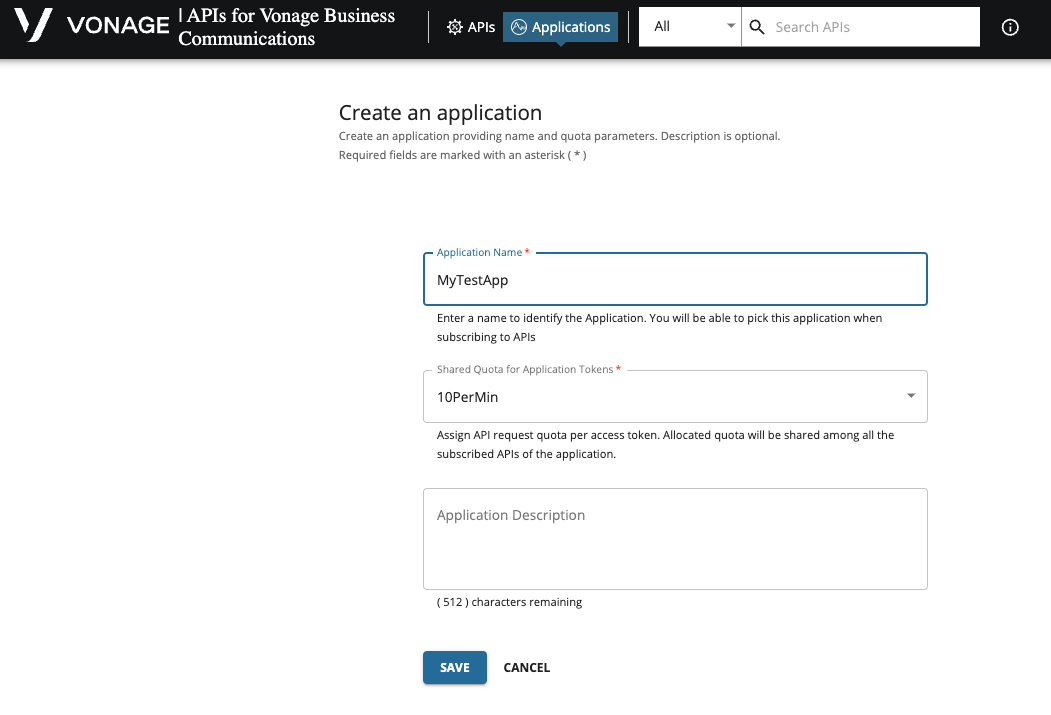This screenshot has width=1051, height=715.
Task: Expand the Shared Quota for Application Tokens dropdown
Action: (911, 396)
